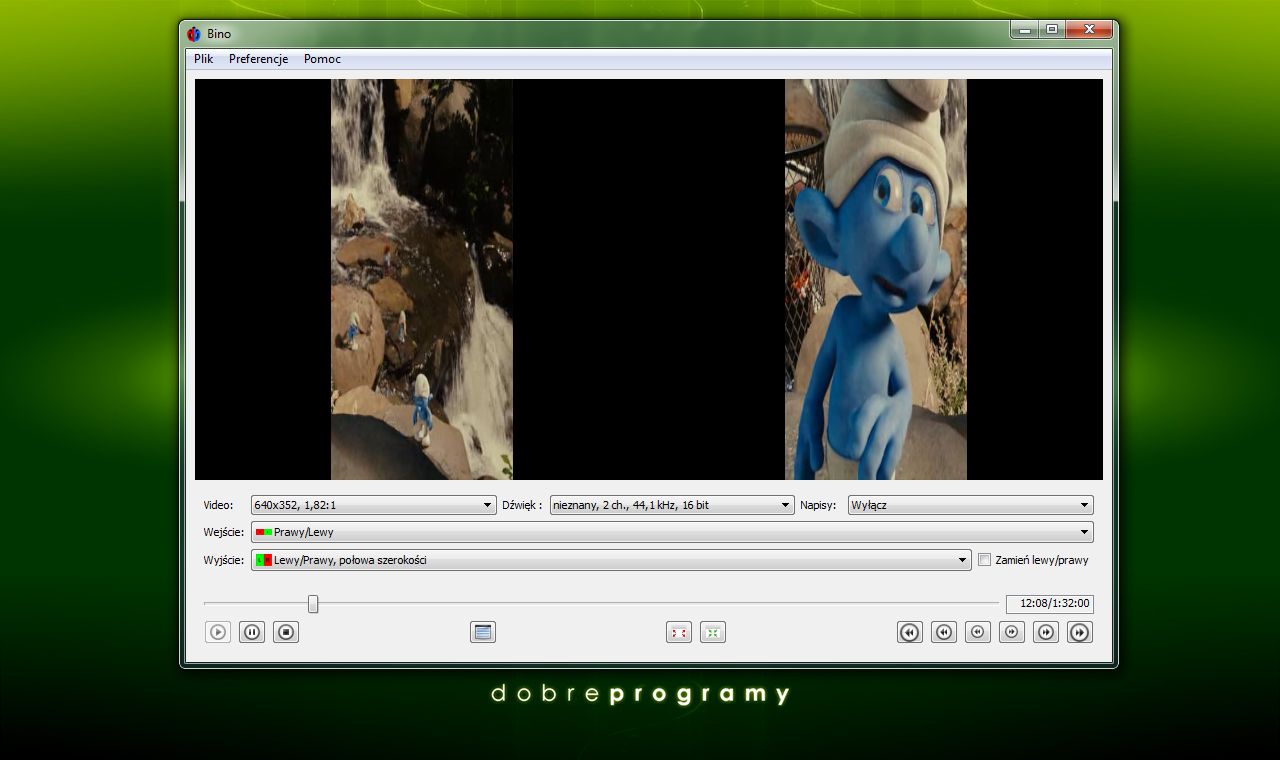Seek forward by the medium step
The width and height of the screenshot is (1280, 760).
click(x=1046, y=632)
